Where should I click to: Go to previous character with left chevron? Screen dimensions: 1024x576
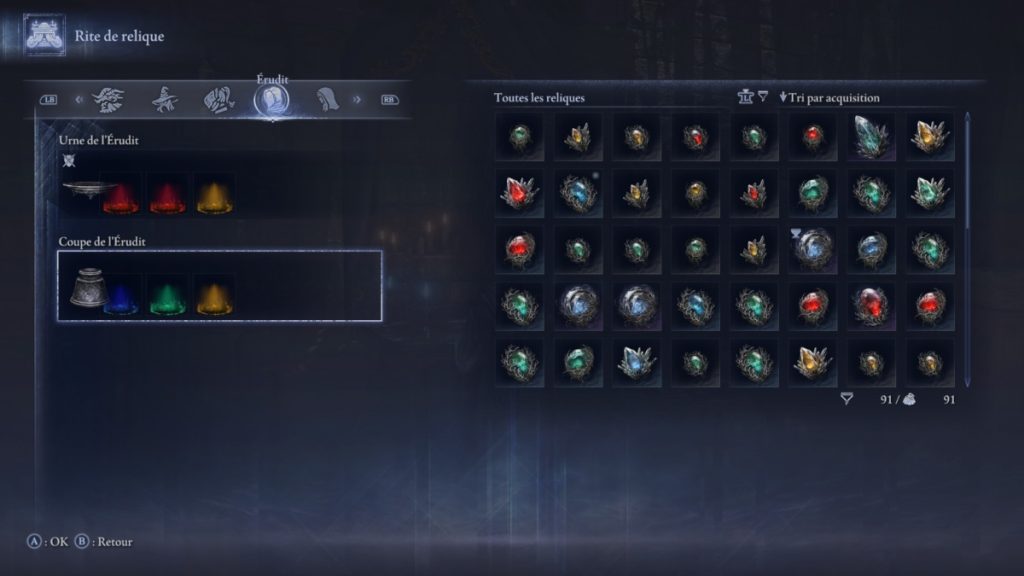click(x=79, y=100)
